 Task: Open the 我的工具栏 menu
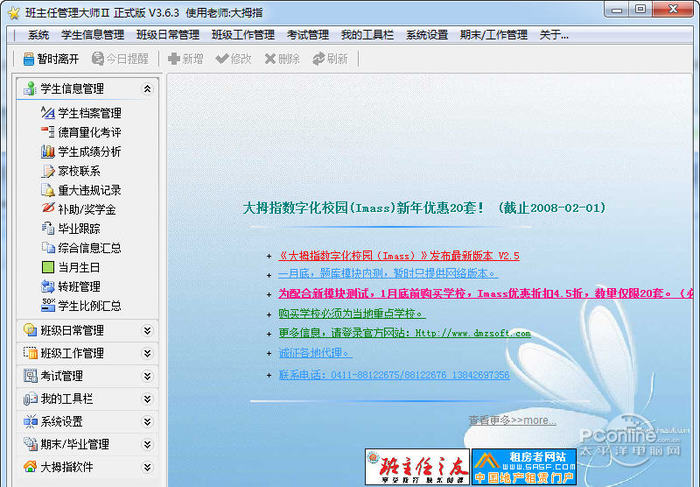pos(367,35)
